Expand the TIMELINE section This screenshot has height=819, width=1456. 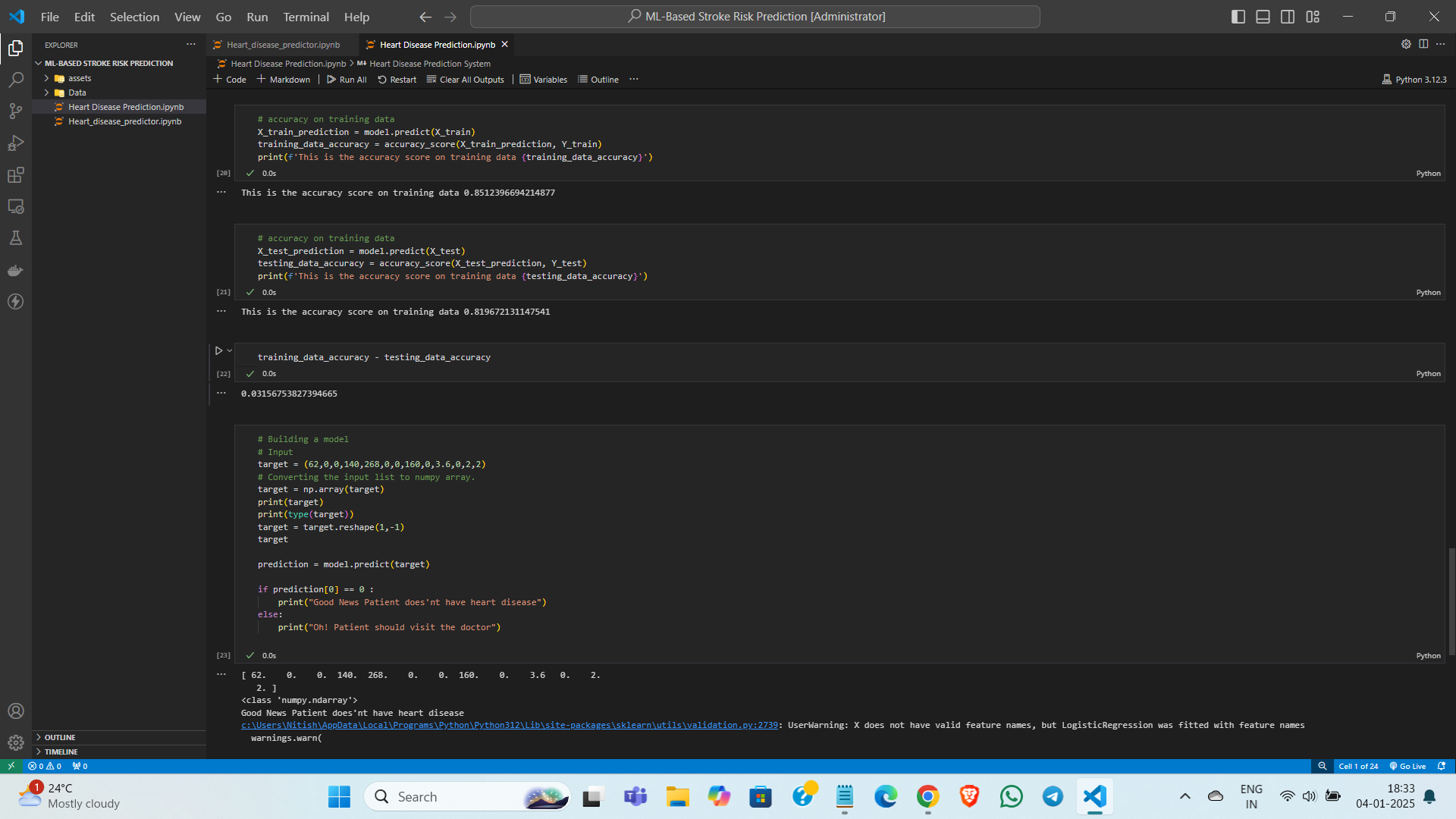(61, 752)
